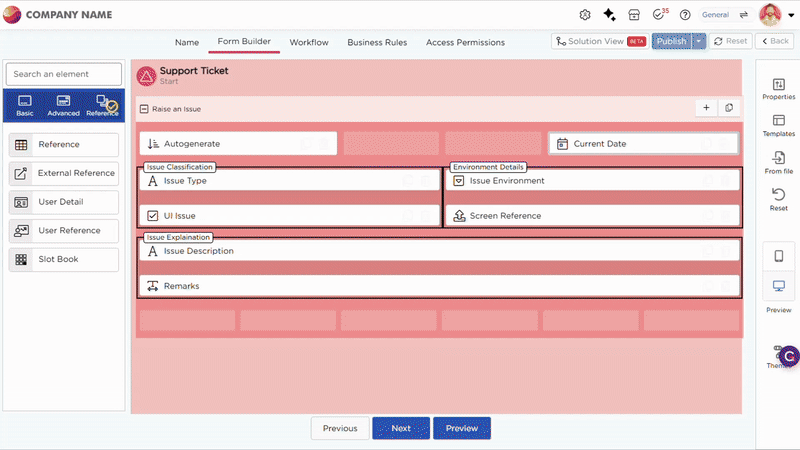Open the Publish dropdown arrow
800x450 pixels.
point(698,41)
